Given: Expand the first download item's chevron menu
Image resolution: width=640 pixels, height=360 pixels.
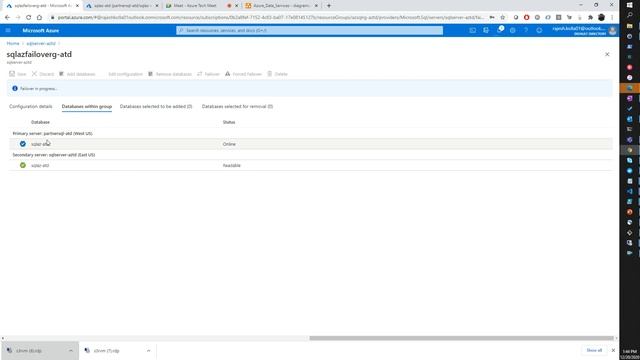Looking at the screenshot, I should click(x=71, y=351).
